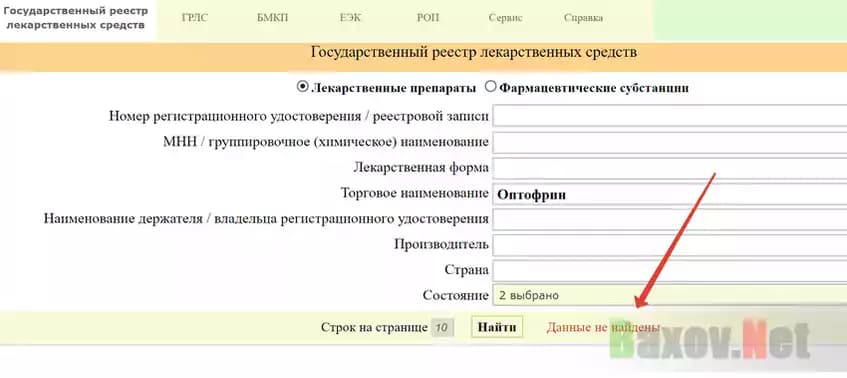Open the ГРЛС menu

pos(194,18)
